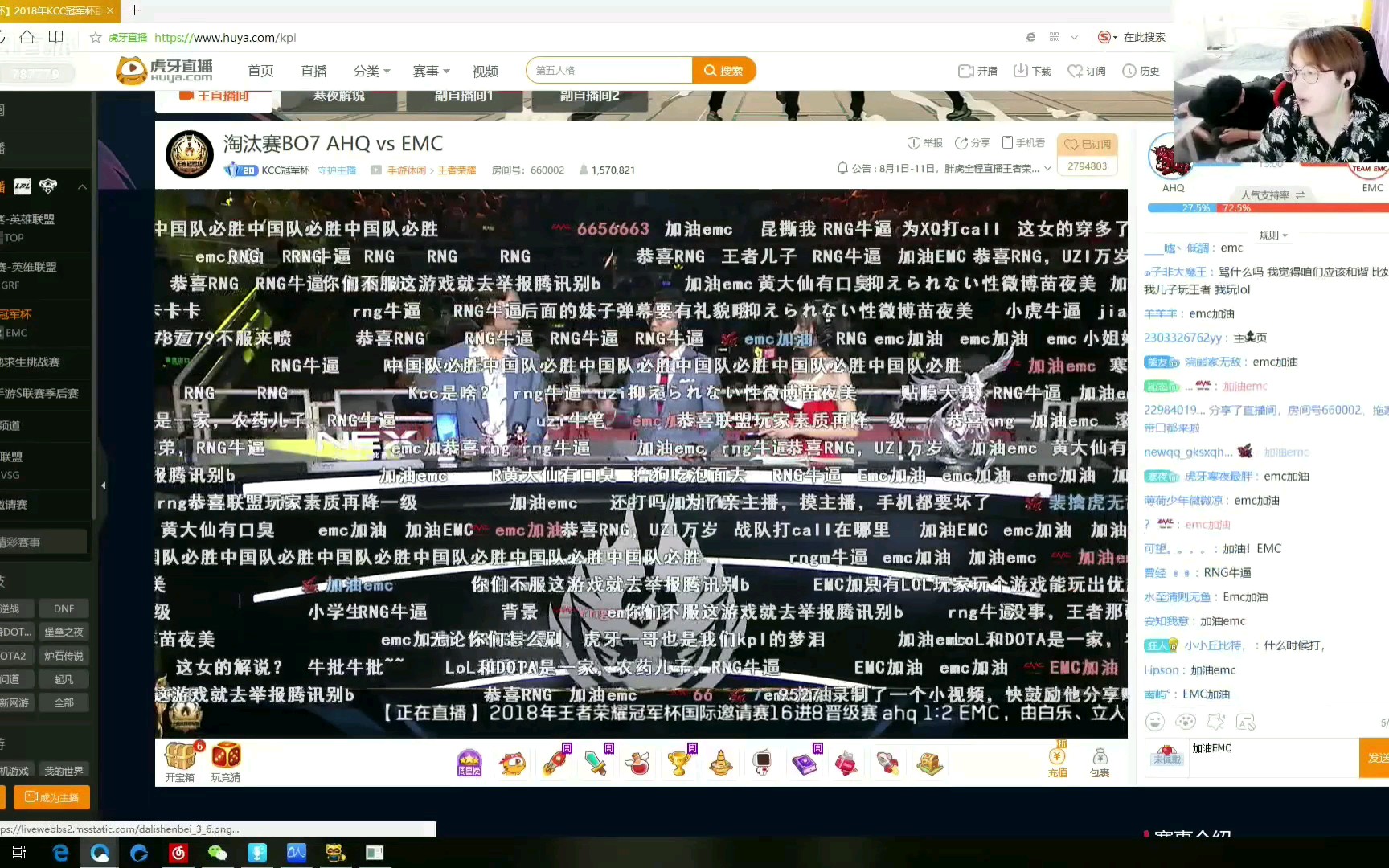Send the chat message

pos(1375,757)
